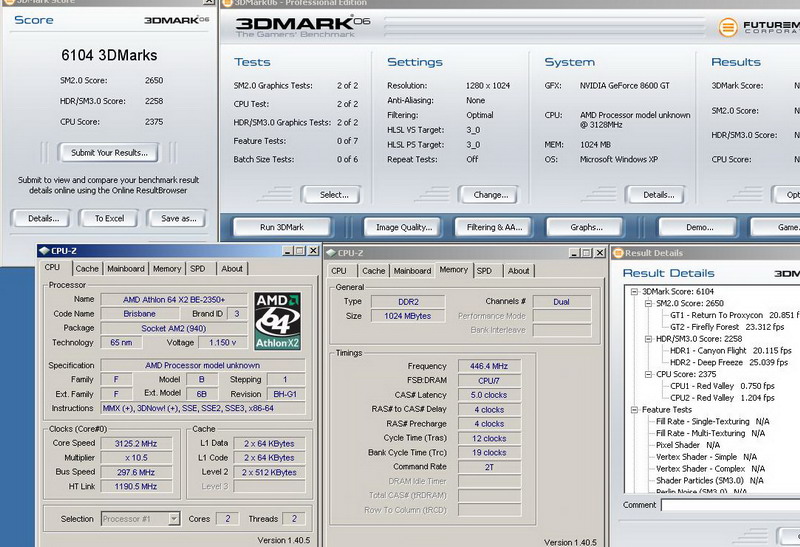
Task: Export results To Excel
Action: [x=109, y=218]
